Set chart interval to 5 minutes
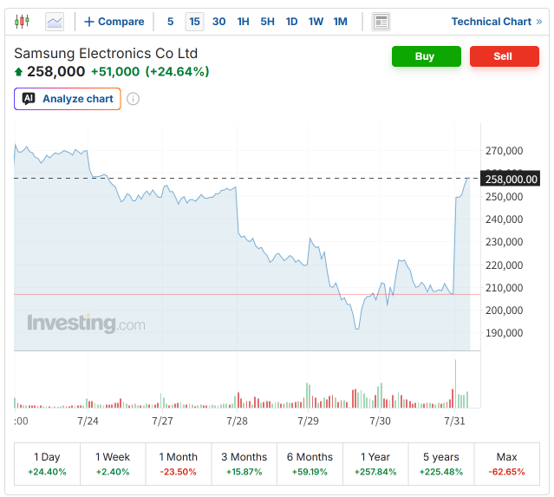 (170, 22)
